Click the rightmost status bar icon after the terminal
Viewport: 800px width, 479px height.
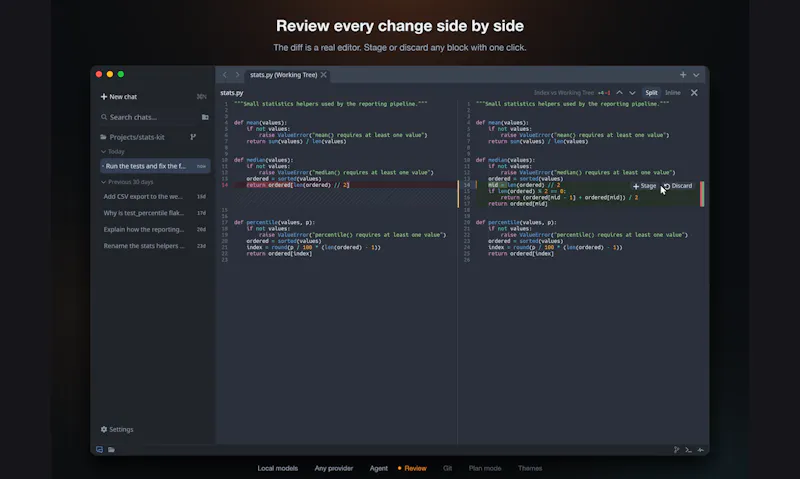click(x=701, y=449)
